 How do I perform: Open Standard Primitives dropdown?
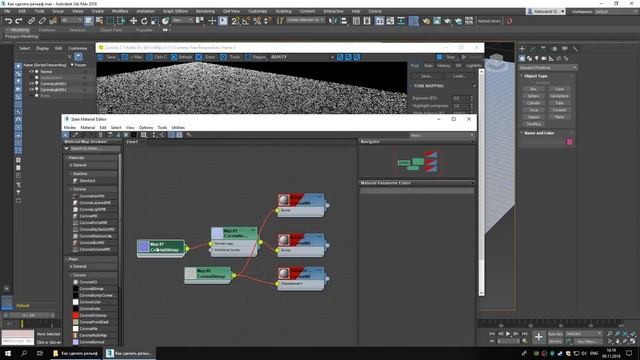tap(548, 68)
